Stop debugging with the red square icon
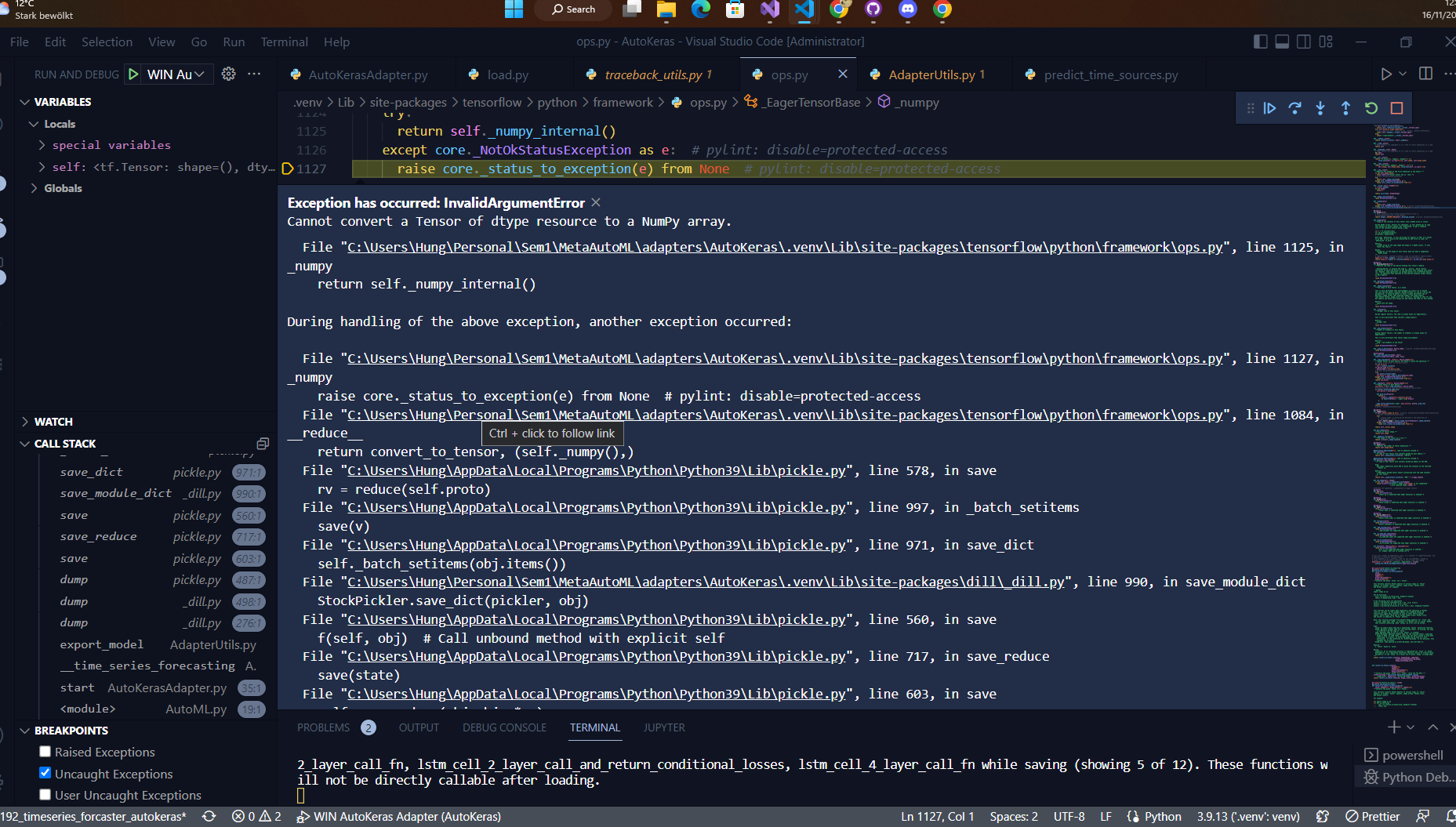The image size is (1456, 827). [1396, 107]
